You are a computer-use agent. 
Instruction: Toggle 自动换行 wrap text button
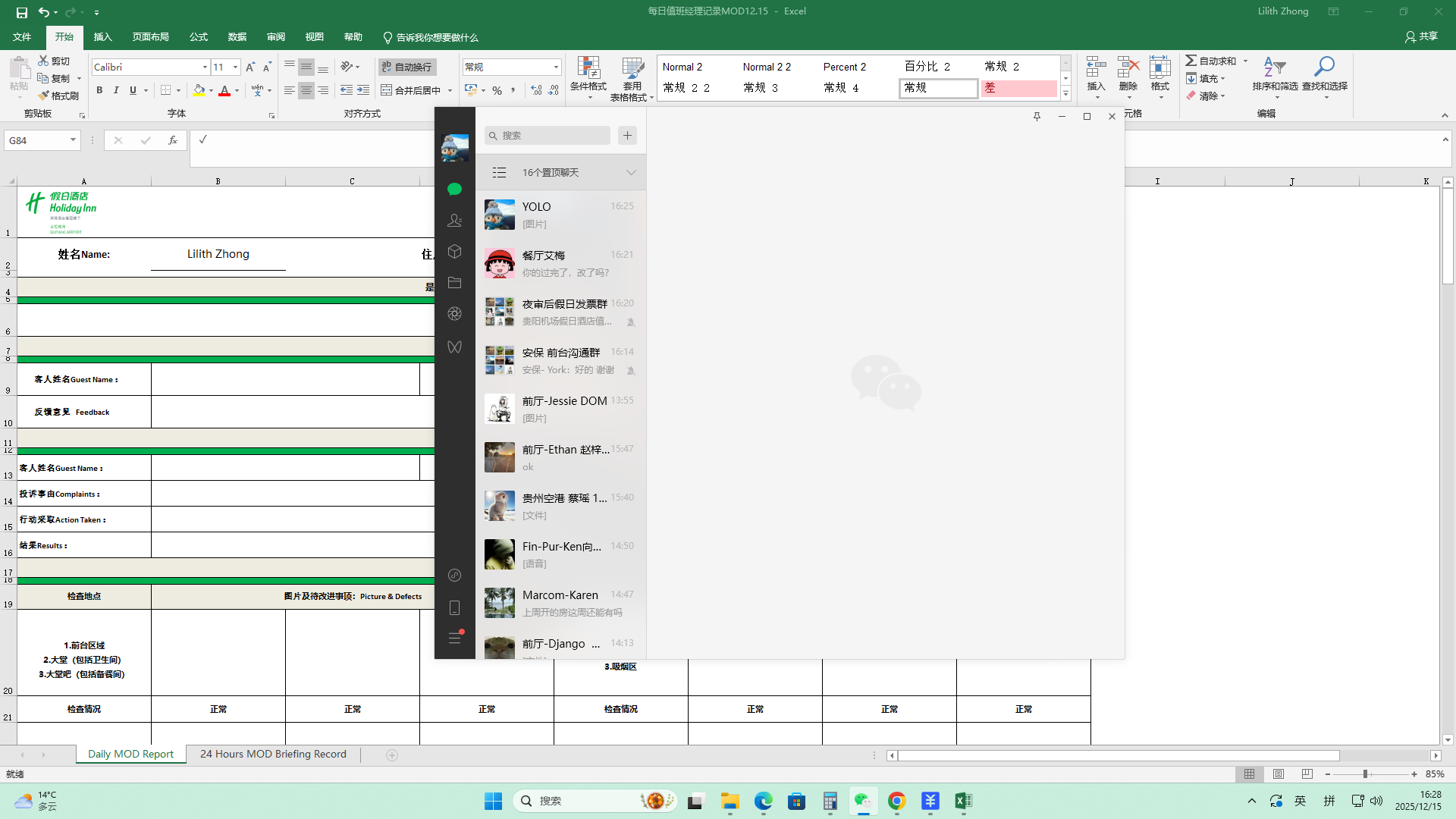(407, 67)
